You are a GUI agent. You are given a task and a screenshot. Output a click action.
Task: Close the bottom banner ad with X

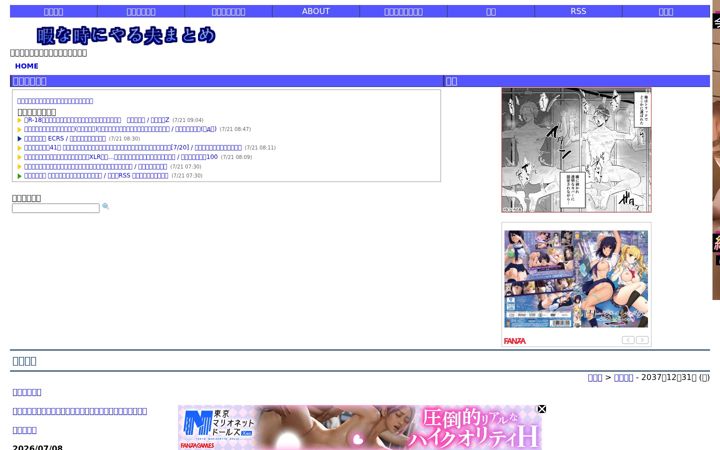coord(542,409)
